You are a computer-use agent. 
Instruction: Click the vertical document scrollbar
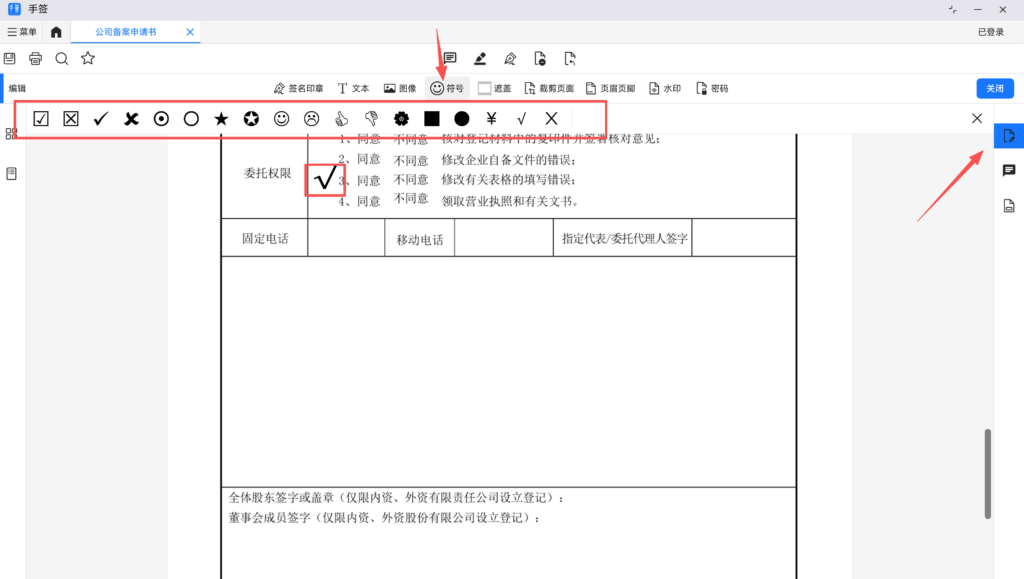(x=988, y=474)
